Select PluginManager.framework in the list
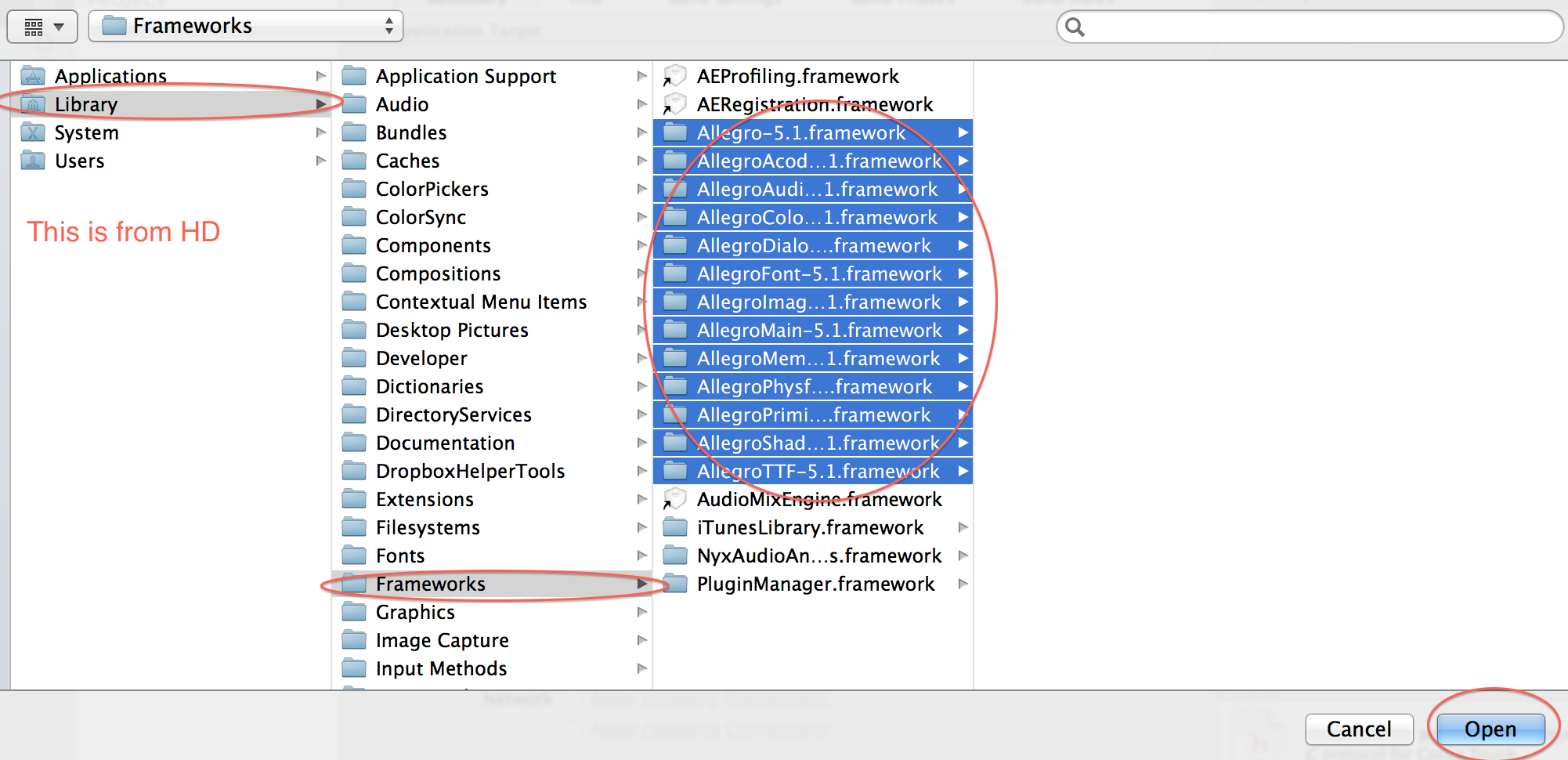Screen dimensions: 1568x760 pos(815,584)
